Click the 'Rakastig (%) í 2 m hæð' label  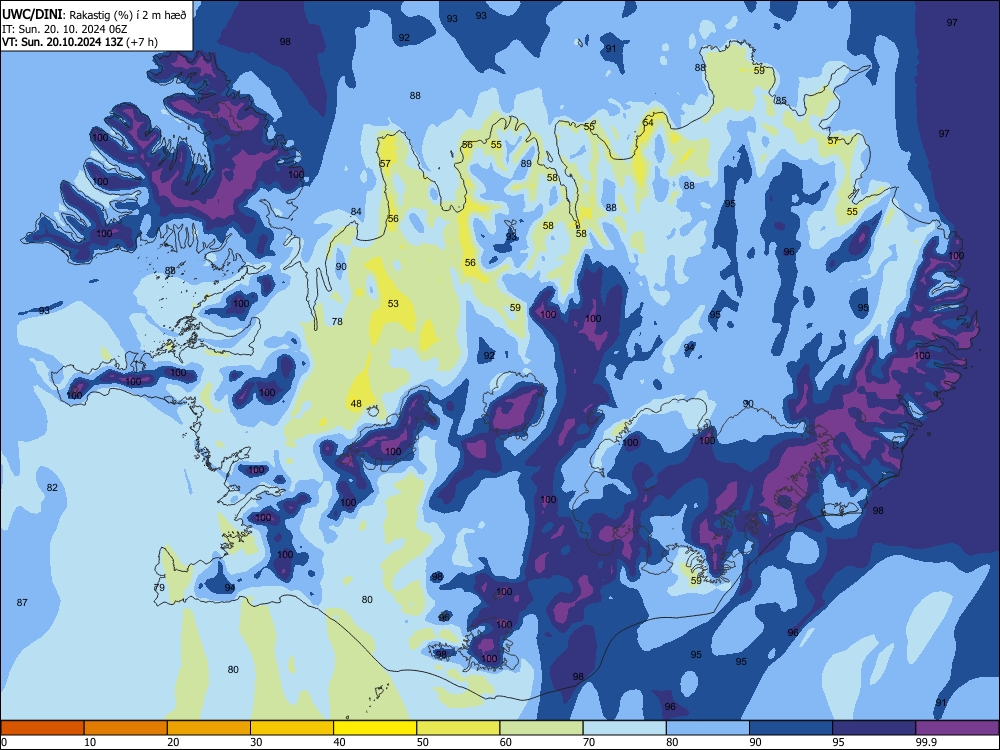pyautogui.click(x=128, y=15)
